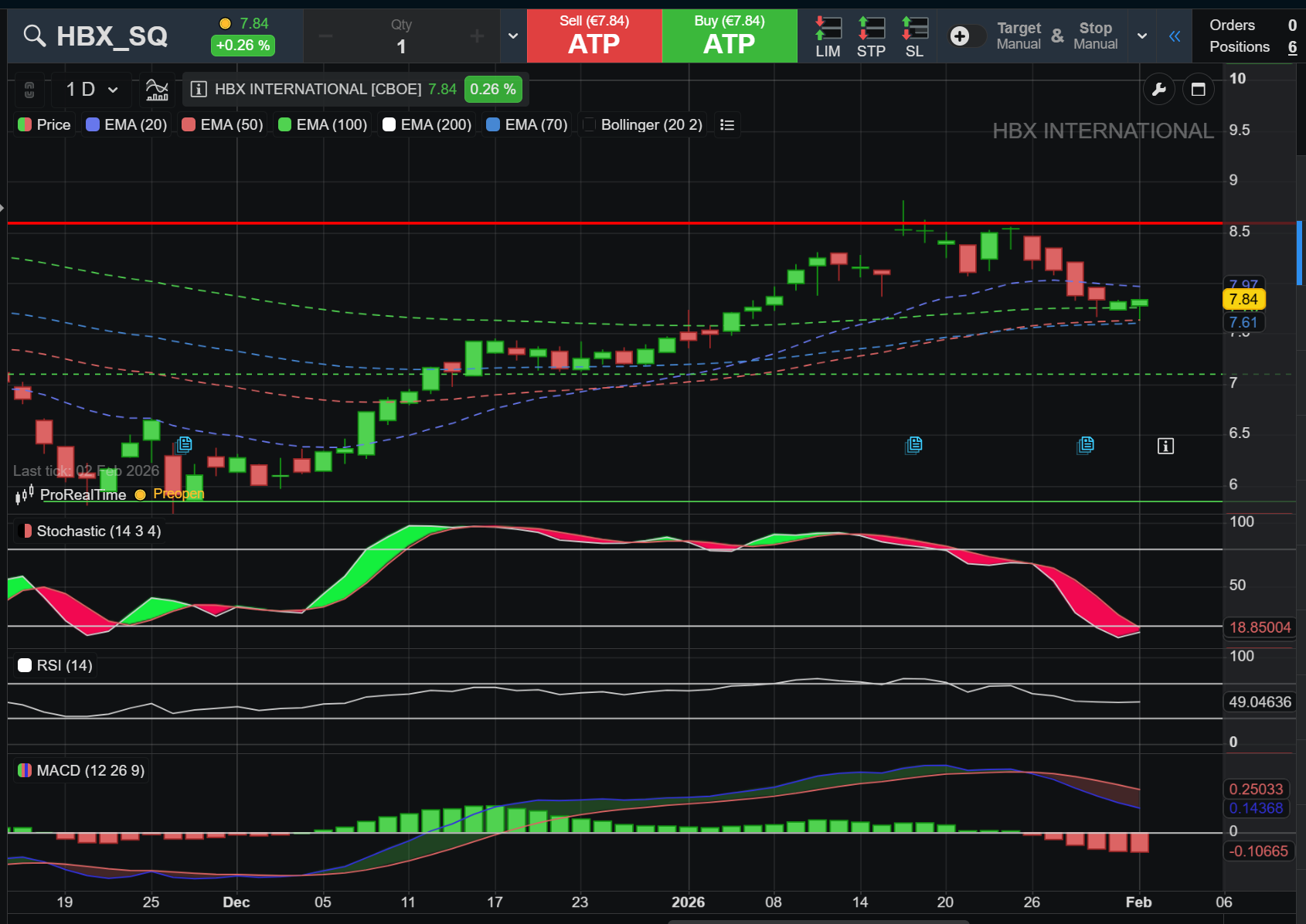
Task: Toggle the add target and stop switch
Action: point(967,36)
